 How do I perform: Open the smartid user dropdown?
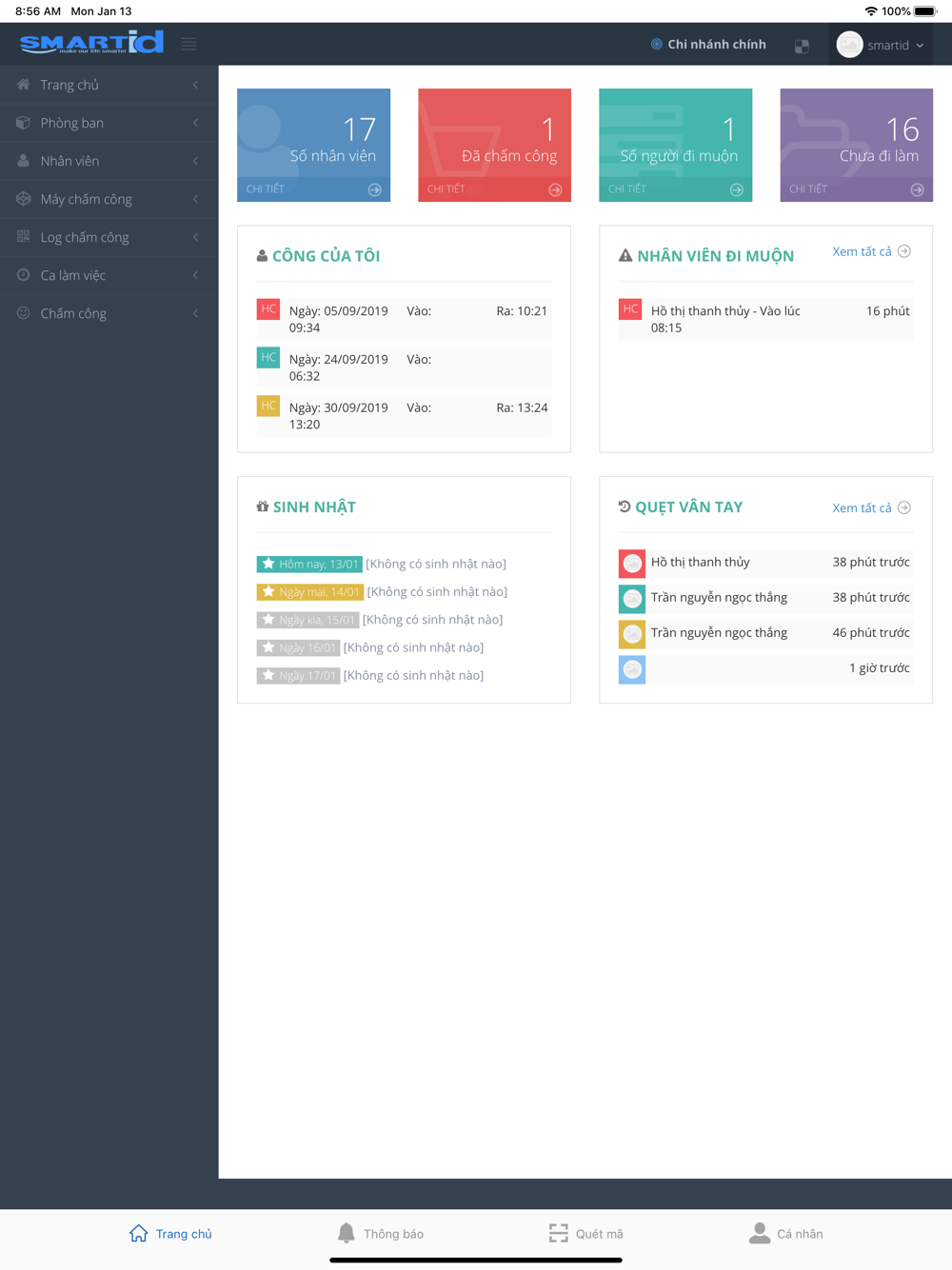click(x=881, y=45)
